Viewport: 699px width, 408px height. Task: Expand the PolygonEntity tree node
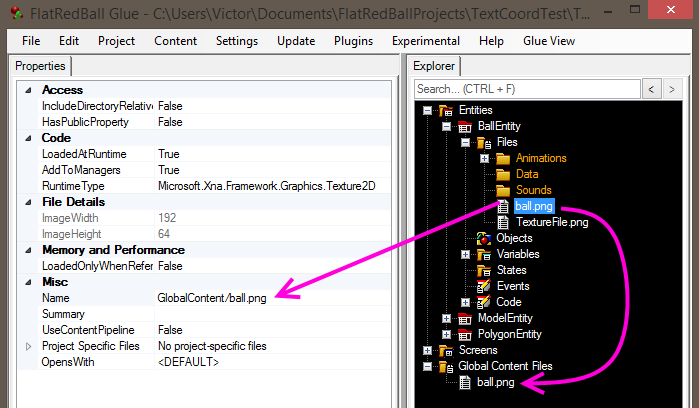coord(446,334)
